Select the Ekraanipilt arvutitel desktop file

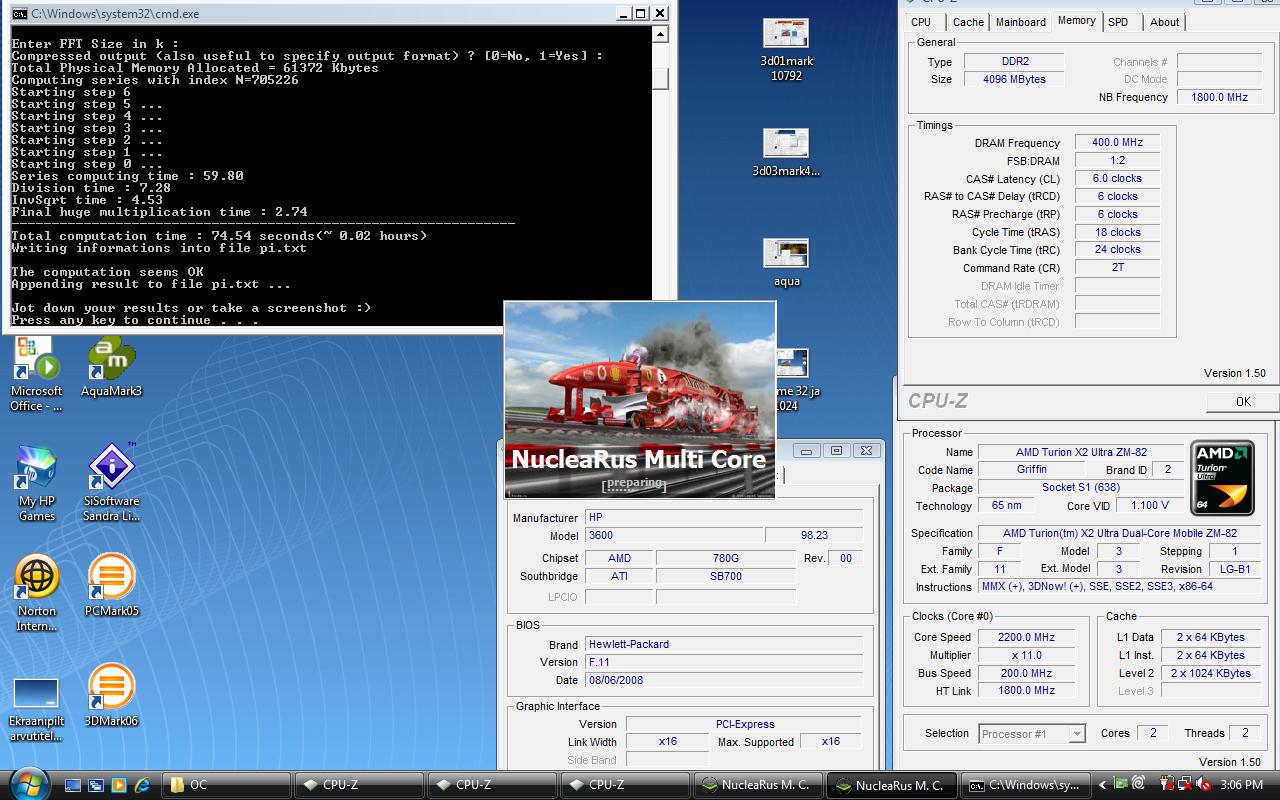tap(36, 709)
